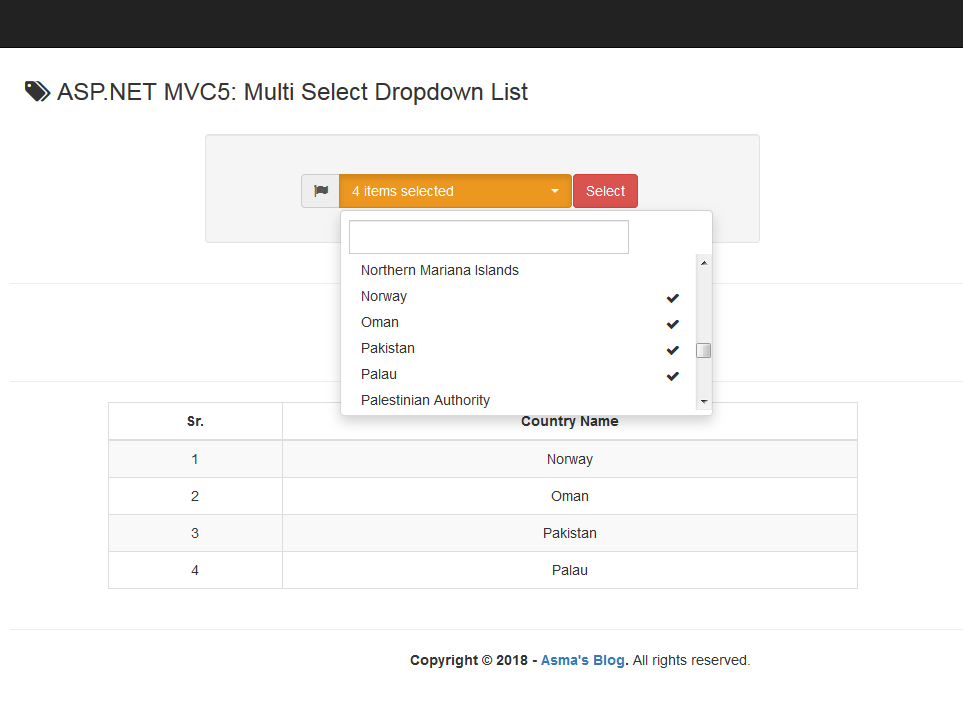
Task: Click the Pakistan row in the results table
Action: [x=569, y=533]
